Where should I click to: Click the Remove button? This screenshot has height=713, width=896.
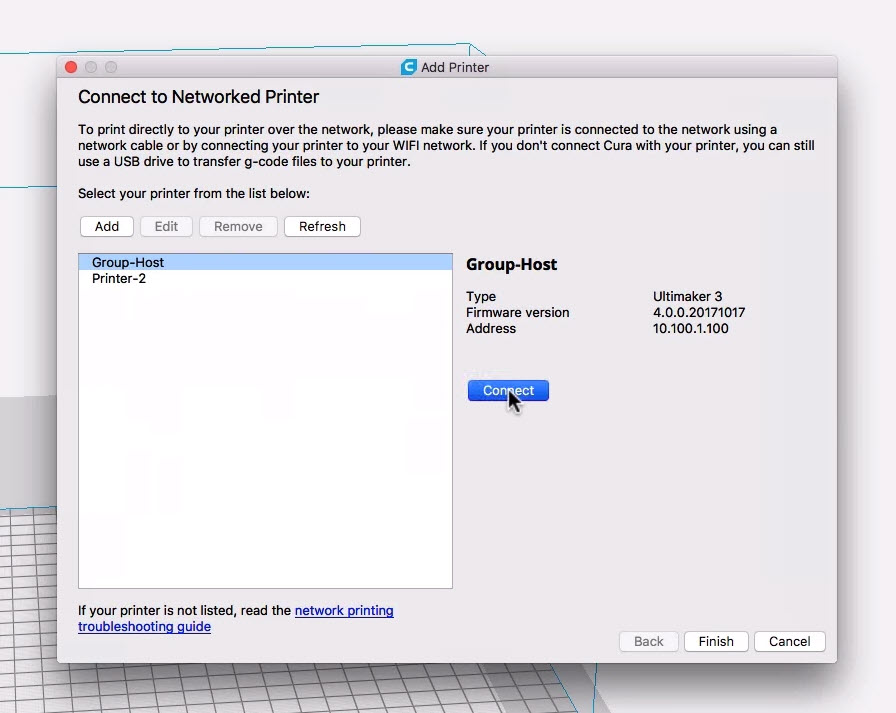coord(238,226)
